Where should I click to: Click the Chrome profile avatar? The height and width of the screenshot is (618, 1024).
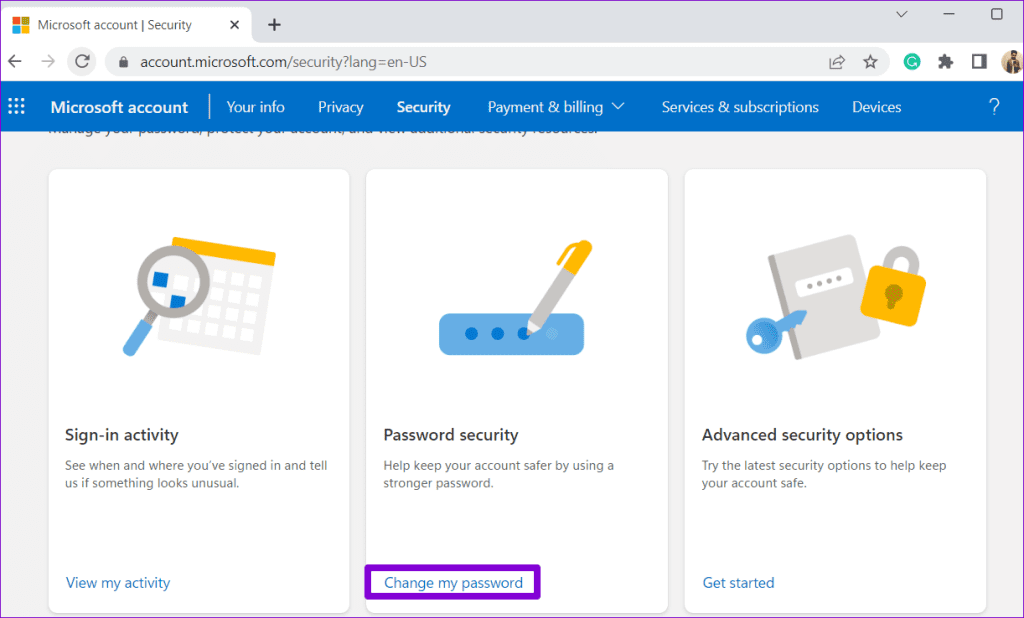point(1012,62)
